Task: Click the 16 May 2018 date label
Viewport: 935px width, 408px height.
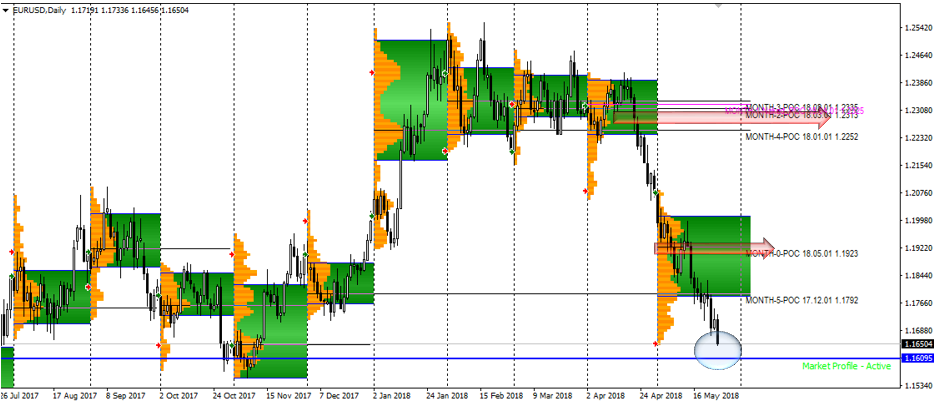Action: coord(714,395)
